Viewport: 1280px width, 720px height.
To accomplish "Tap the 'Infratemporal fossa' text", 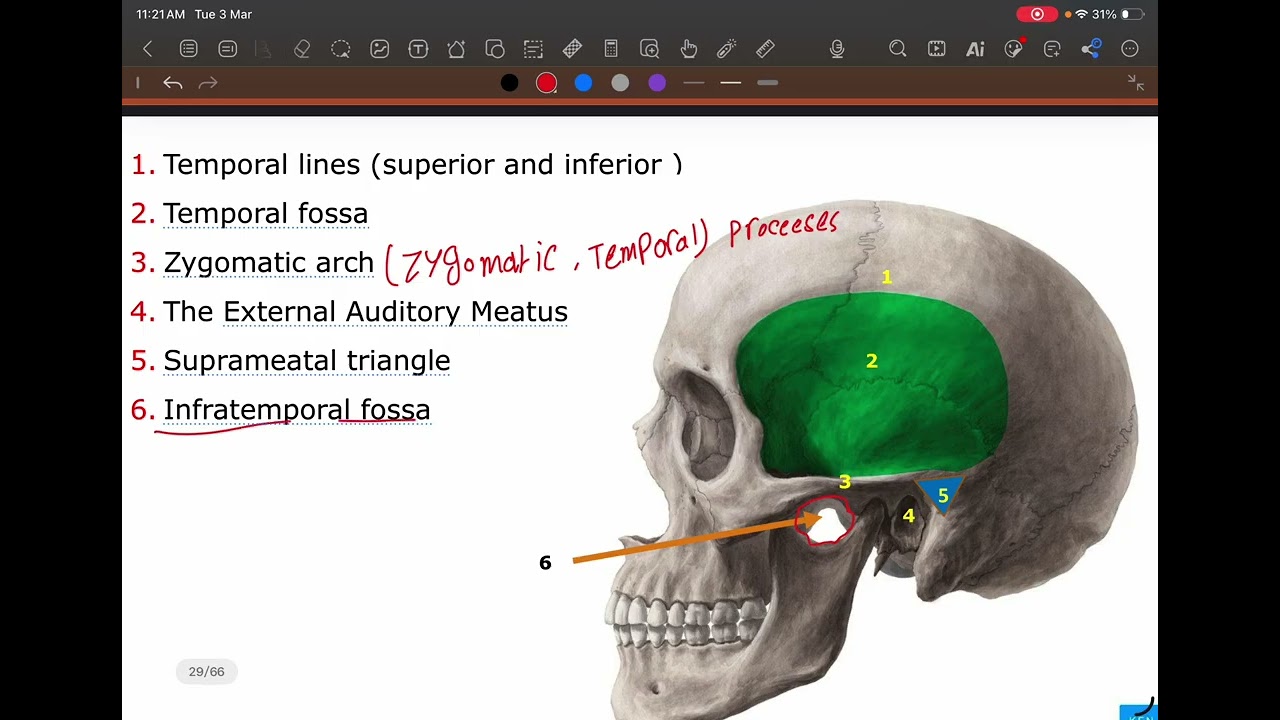I will 297,410.
